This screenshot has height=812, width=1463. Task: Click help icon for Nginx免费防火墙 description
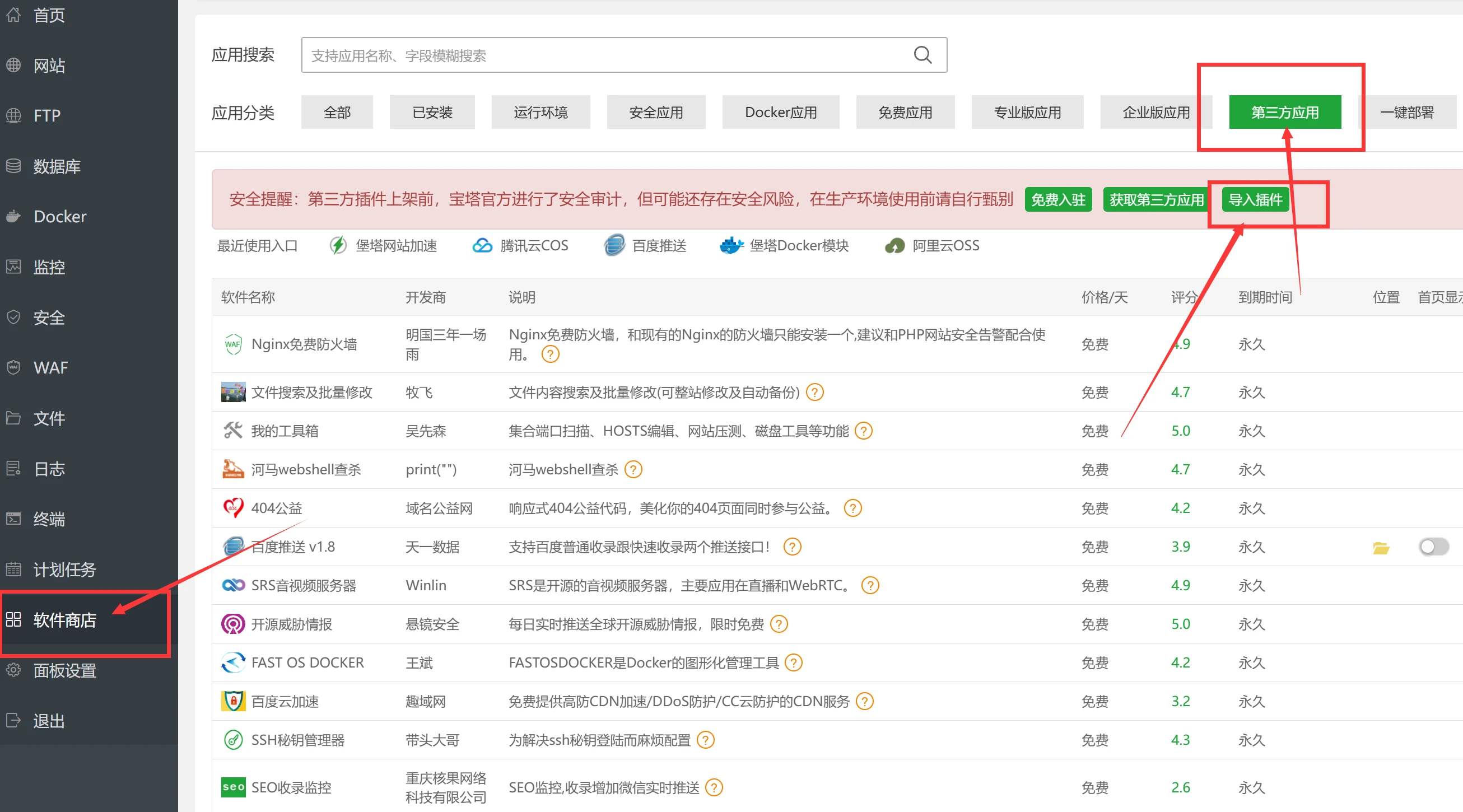tap(550, 354)
